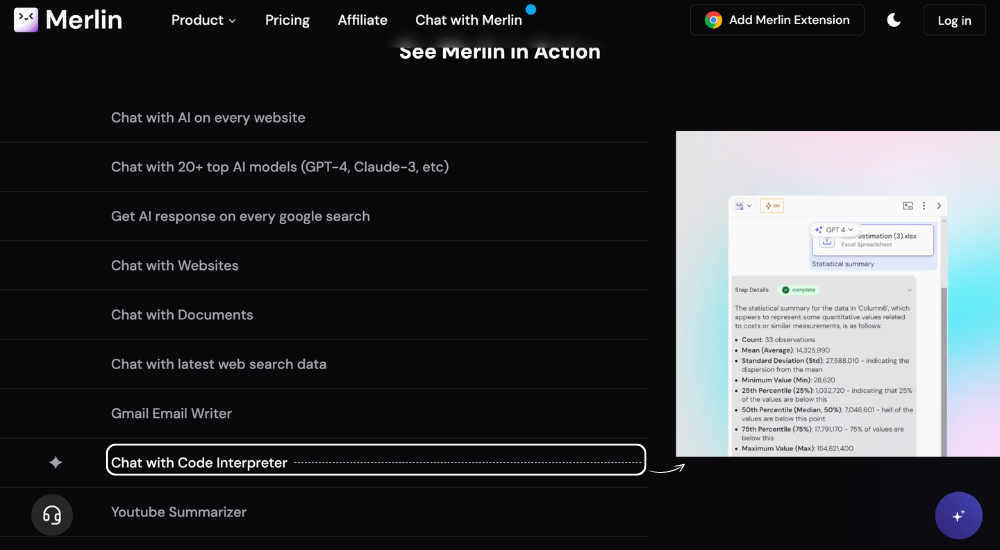Collapse the Step Details section chevron
Screen dimensions: 1000x550
click(909, 290)
